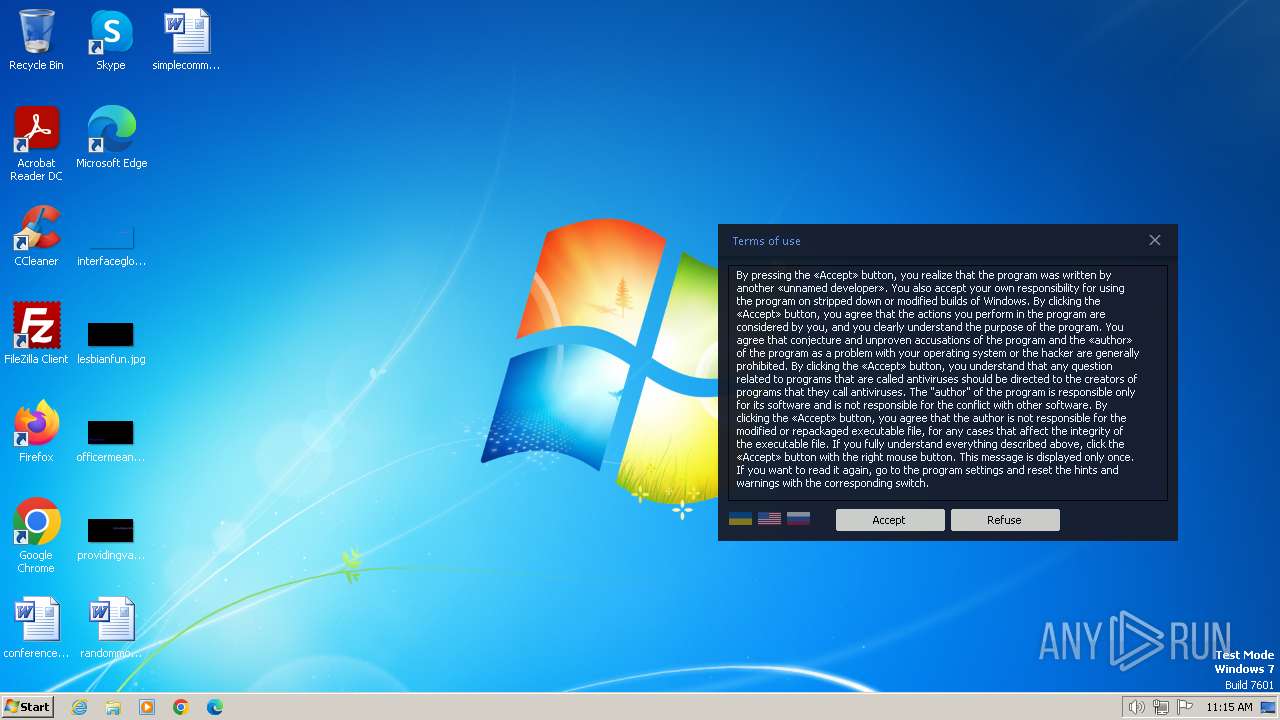Open the Firefox desktop shortcut
Image resolution: width=1280 pixels, height=720 pixels.
click(36, 432)
